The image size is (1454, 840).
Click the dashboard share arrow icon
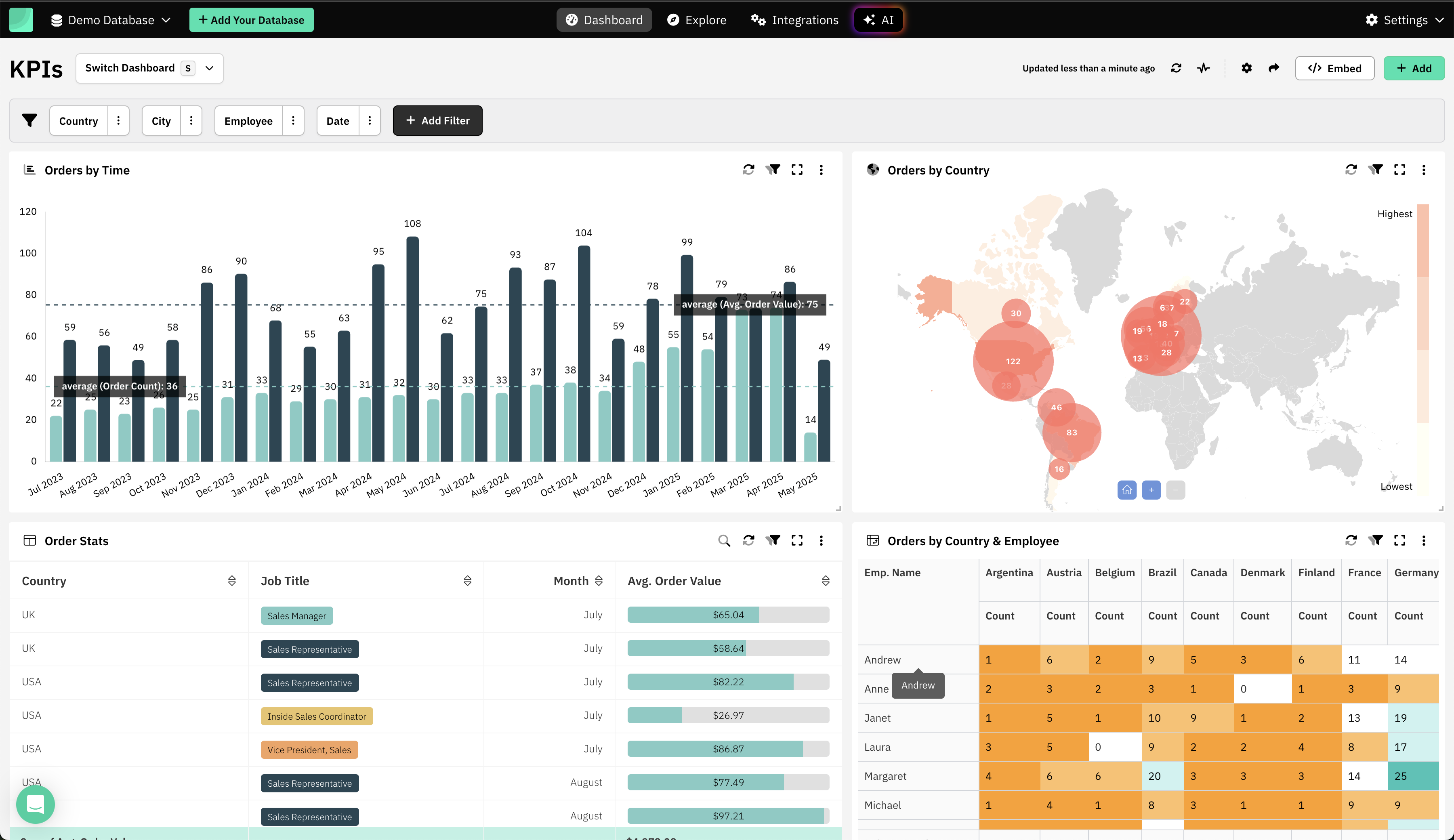1274,68
